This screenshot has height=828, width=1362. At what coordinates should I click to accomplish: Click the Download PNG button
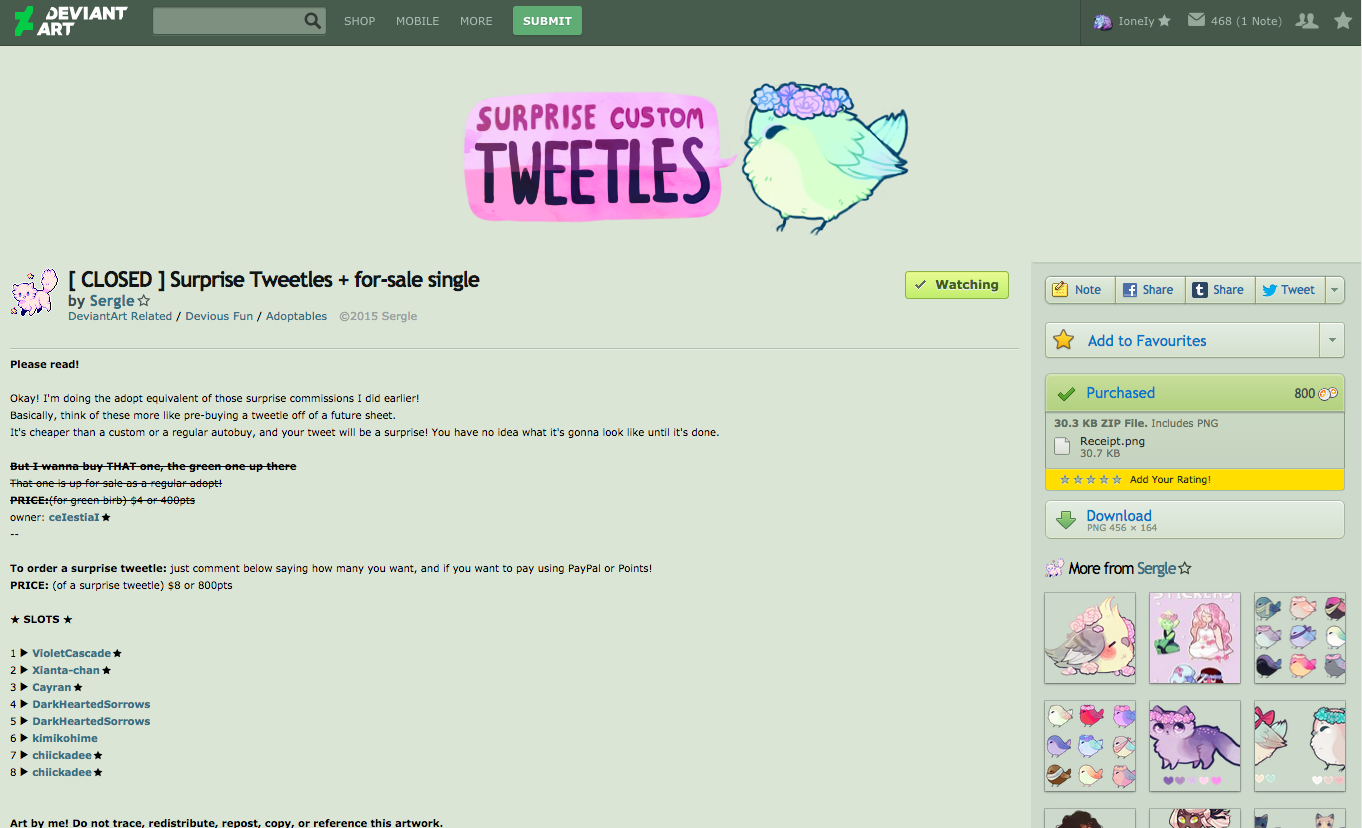[1195, 519]
